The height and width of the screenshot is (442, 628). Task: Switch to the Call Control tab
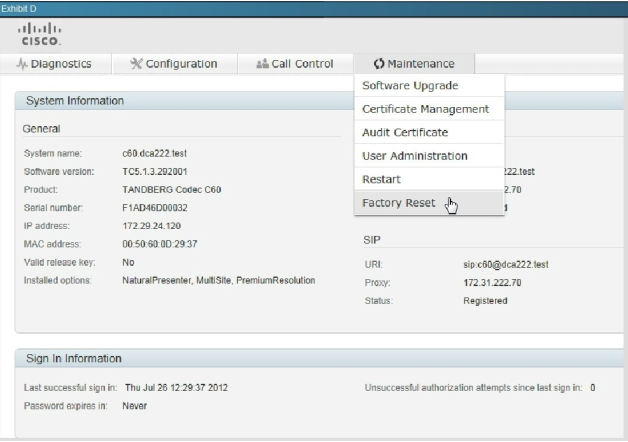click(x=296, y=64)
